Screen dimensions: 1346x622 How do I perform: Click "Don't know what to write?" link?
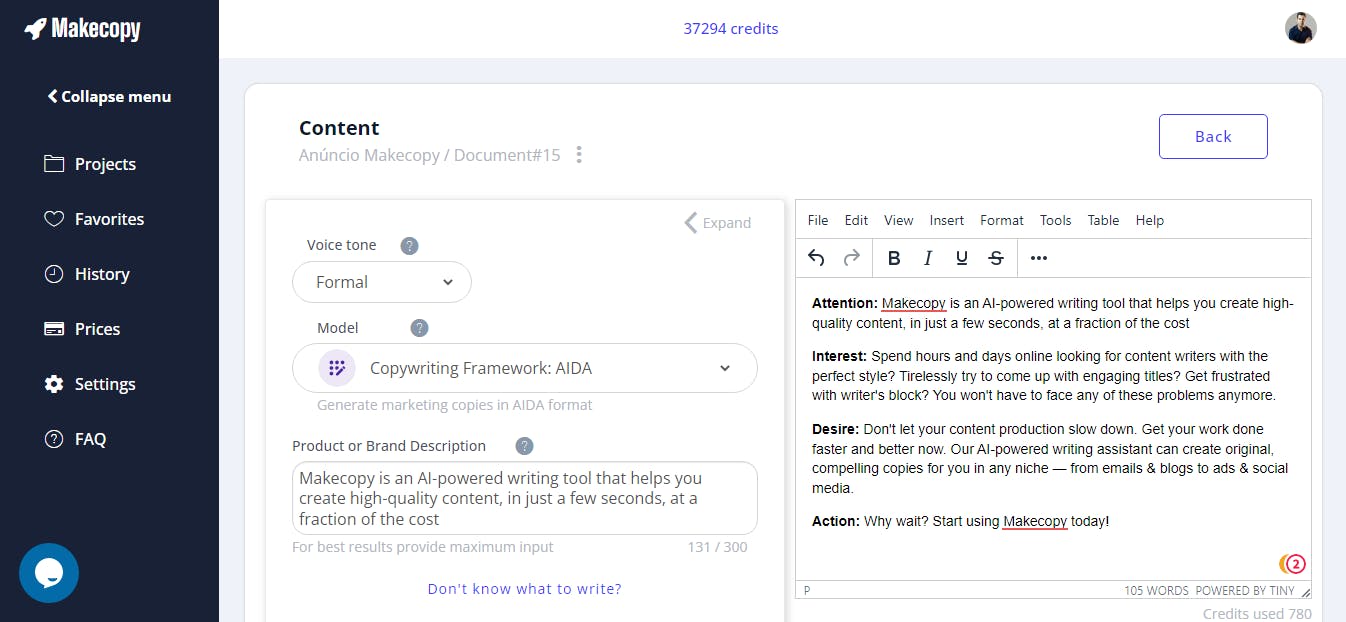(525, 589)
